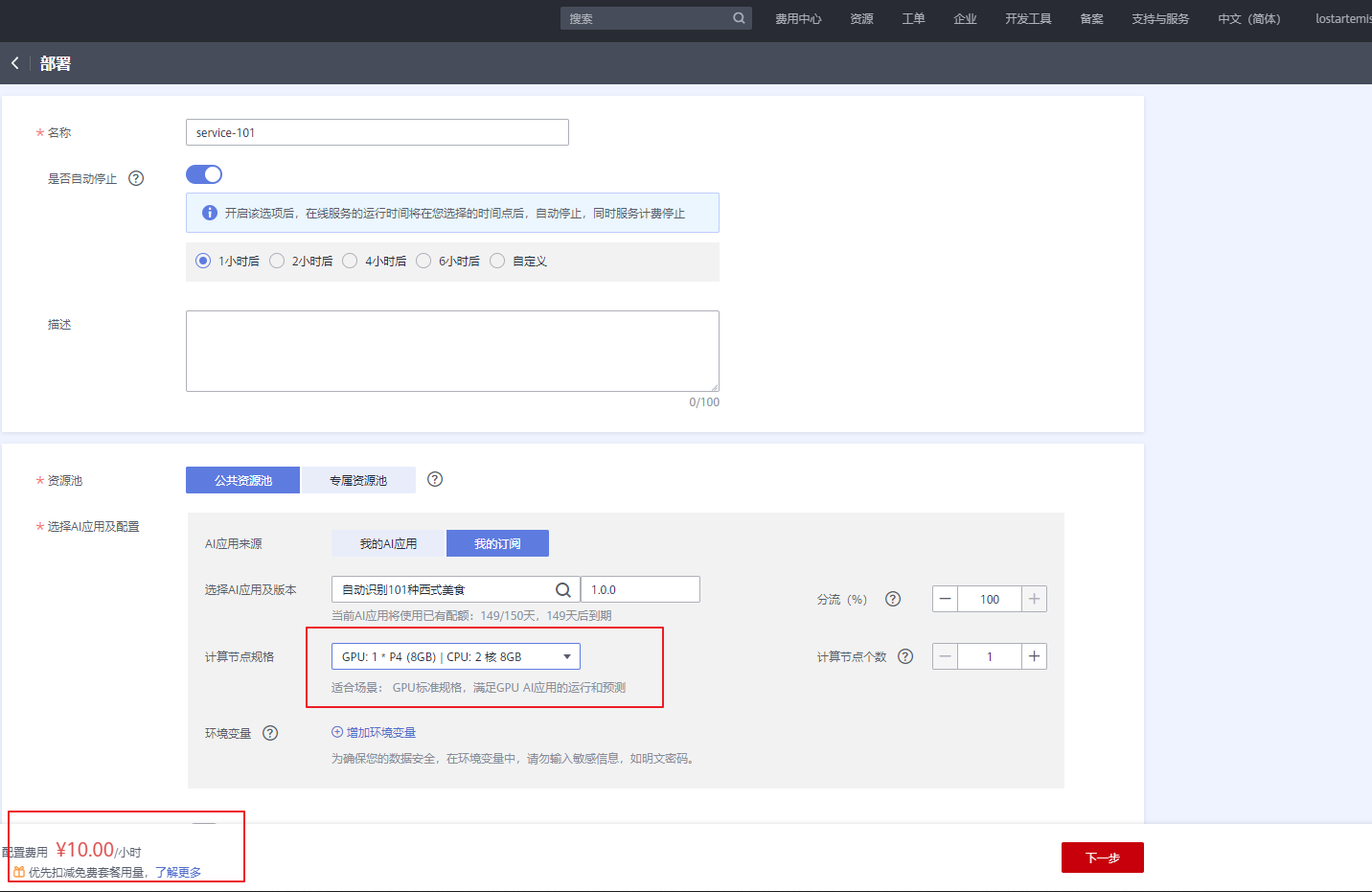Click the 计算节点个数 value field
Screen dimensions: 1372x892
click(x=990, y=656)
